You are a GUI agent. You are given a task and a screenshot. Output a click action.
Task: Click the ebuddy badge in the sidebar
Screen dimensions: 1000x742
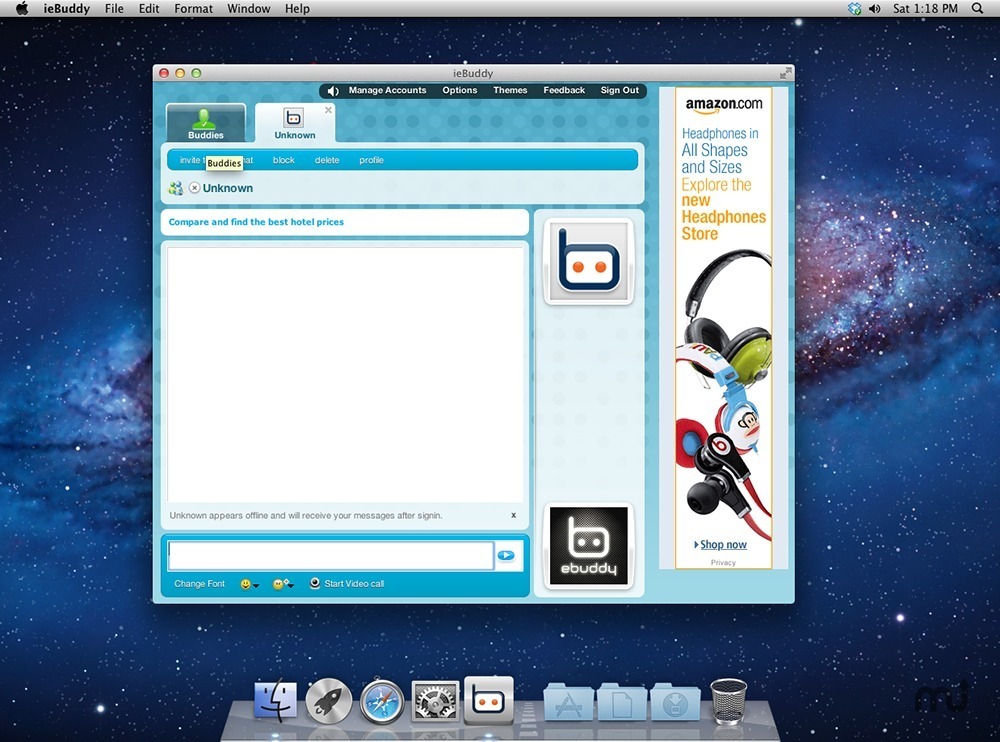pos(588,546)
